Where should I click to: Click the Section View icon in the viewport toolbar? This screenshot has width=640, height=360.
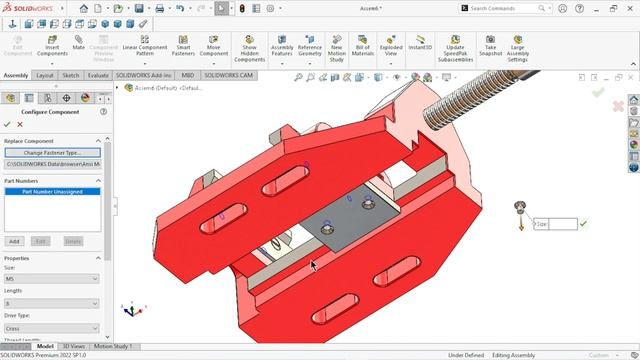coord(335,77)
